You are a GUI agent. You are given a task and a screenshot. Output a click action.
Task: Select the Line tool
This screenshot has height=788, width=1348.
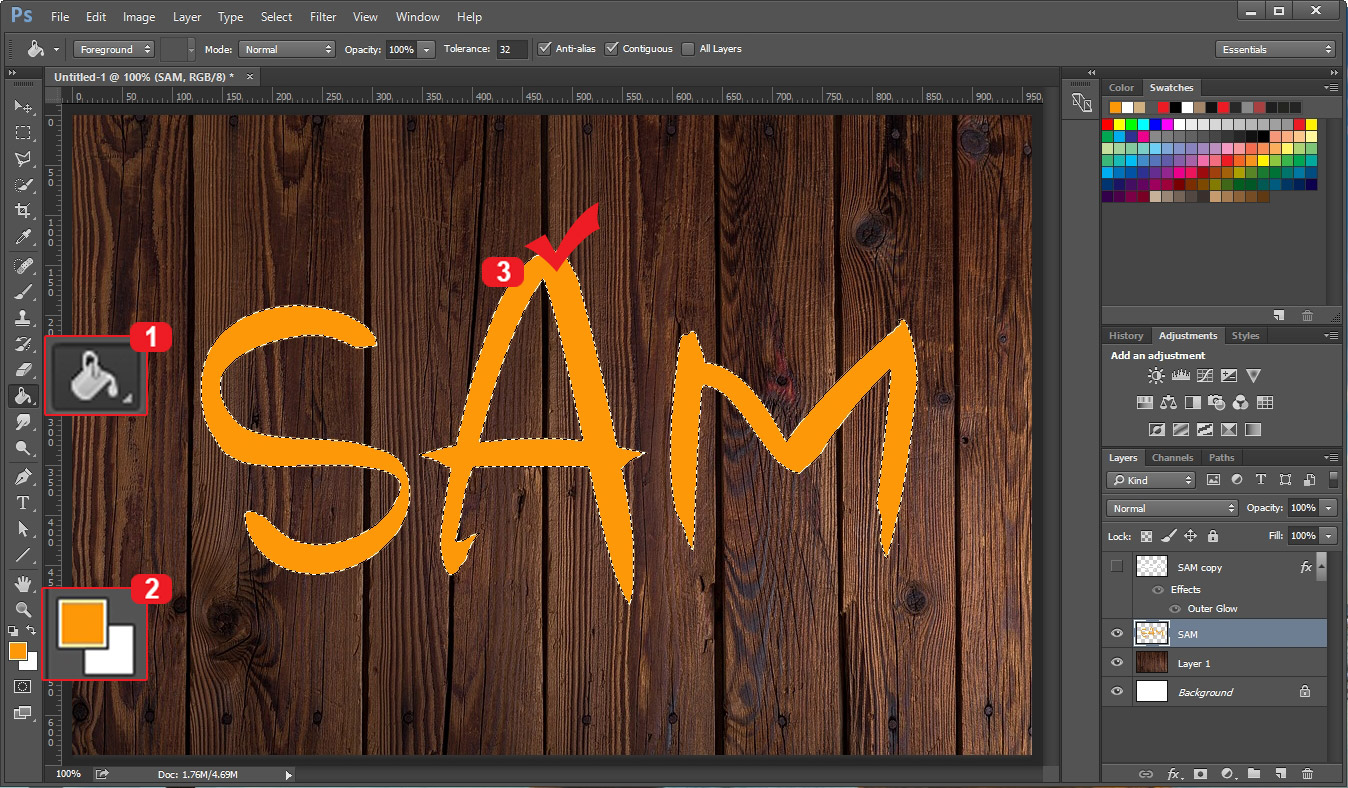[x=23, y=555]
